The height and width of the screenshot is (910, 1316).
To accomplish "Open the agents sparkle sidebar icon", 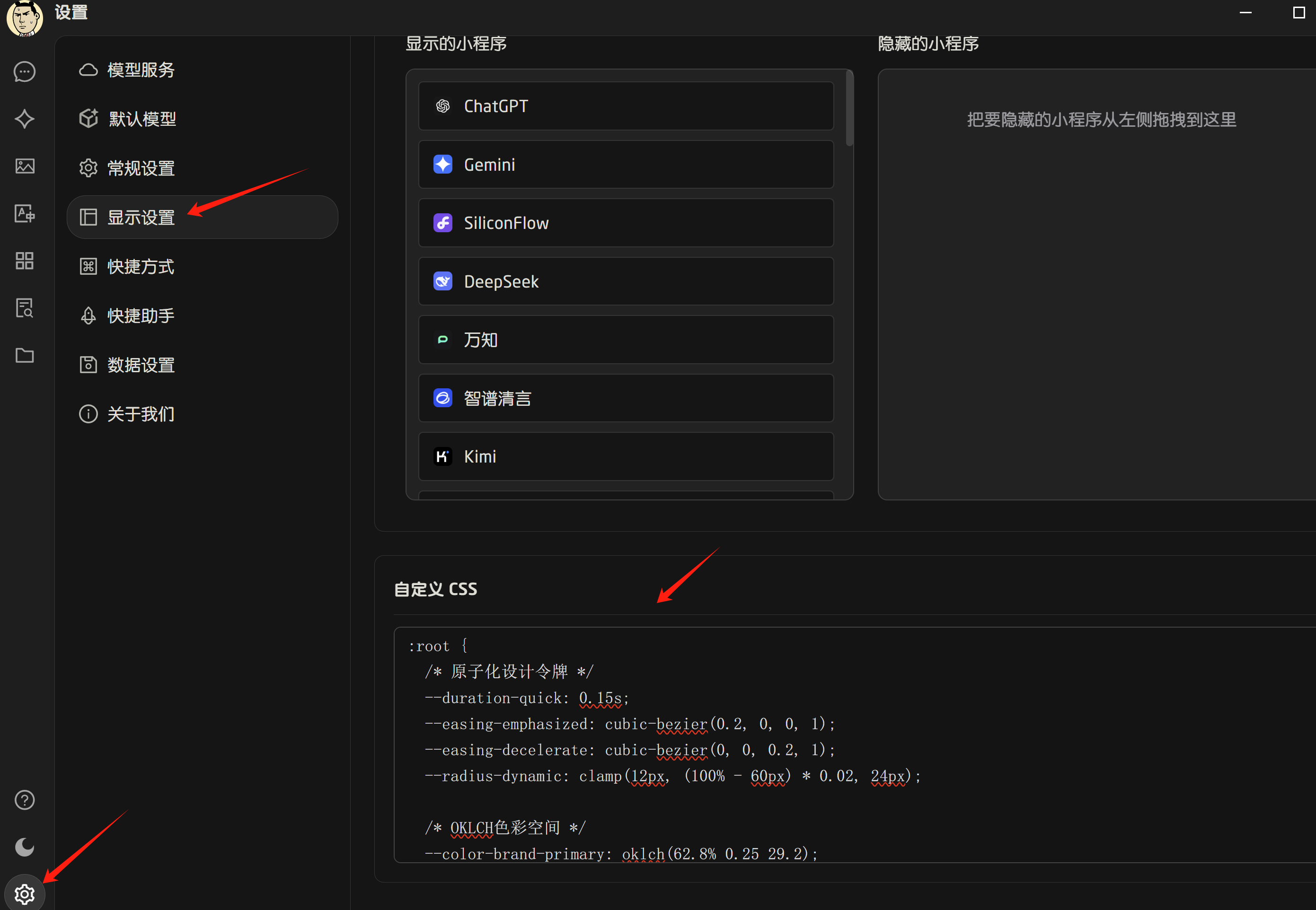I will [25, 119].
